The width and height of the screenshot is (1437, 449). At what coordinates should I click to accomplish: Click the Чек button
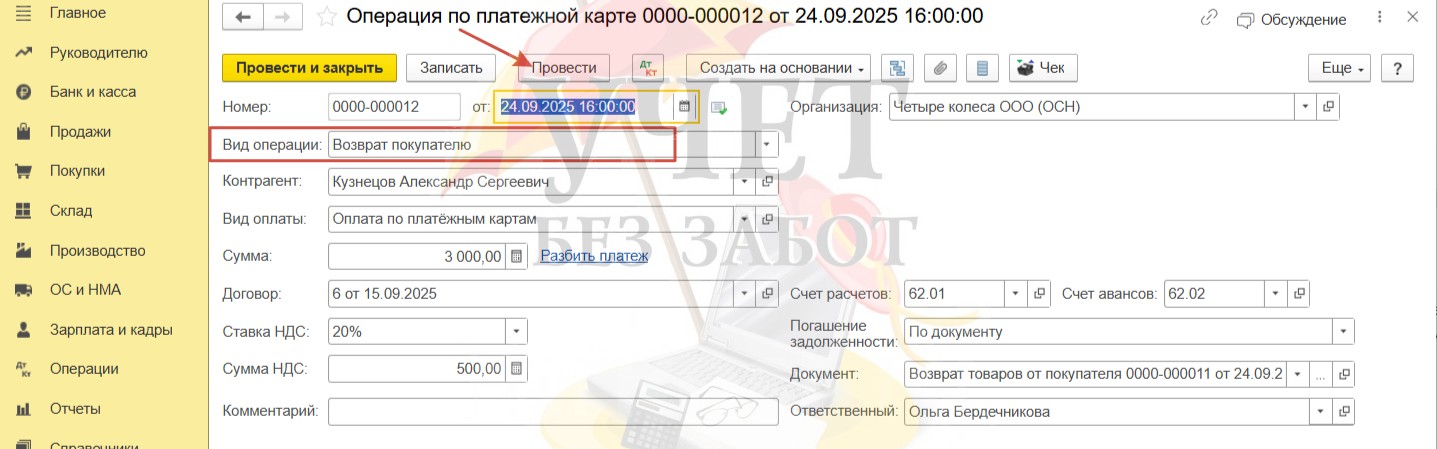pyautogui.click(x=1042, y=68)
